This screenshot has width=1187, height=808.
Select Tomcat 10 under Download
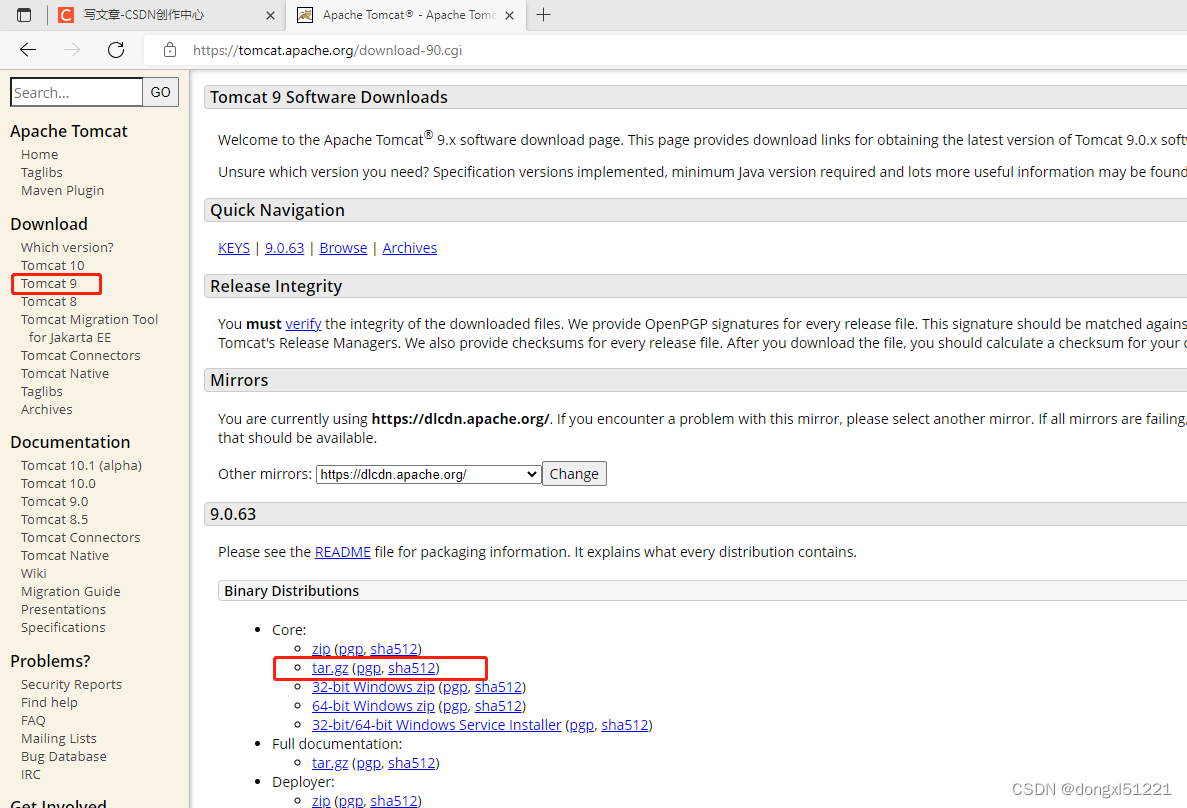[x=53, y=265]
